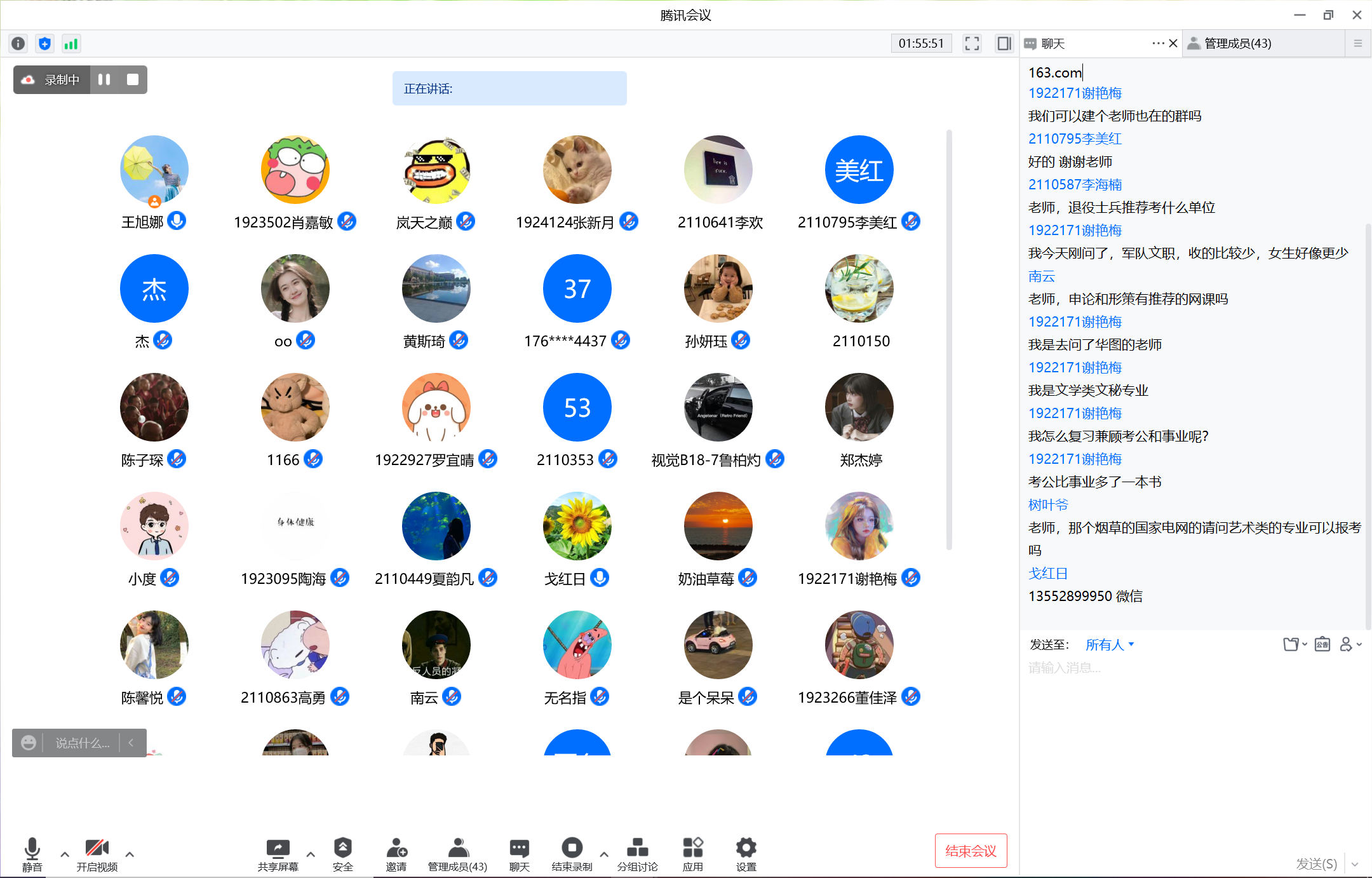The image size is (1372, 878).
Task: Open the 公告 announcement icon in chat
Action: [x=1322, y=644]
